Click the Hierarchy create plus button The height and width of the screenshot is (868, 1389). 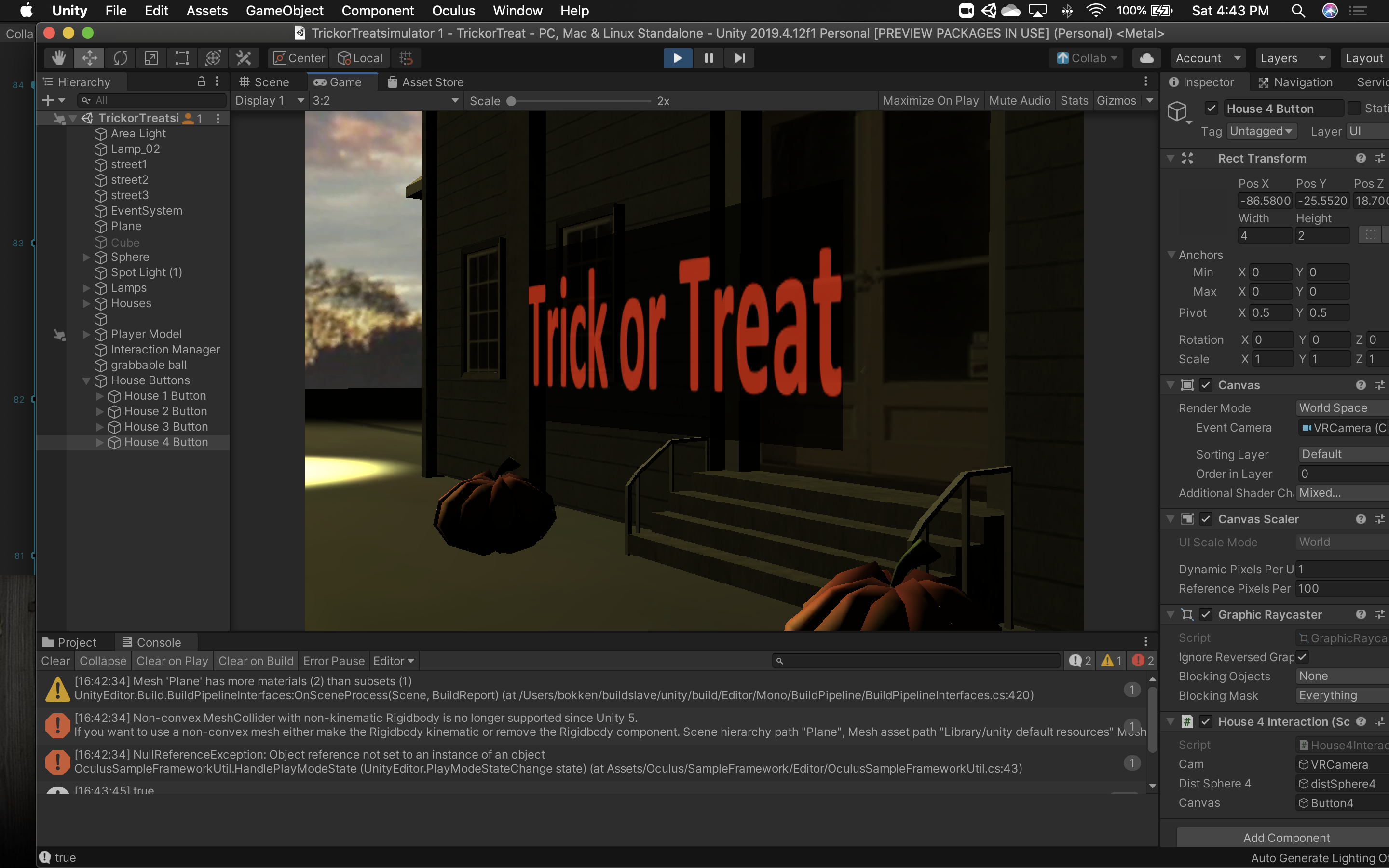tap(49, 100)
